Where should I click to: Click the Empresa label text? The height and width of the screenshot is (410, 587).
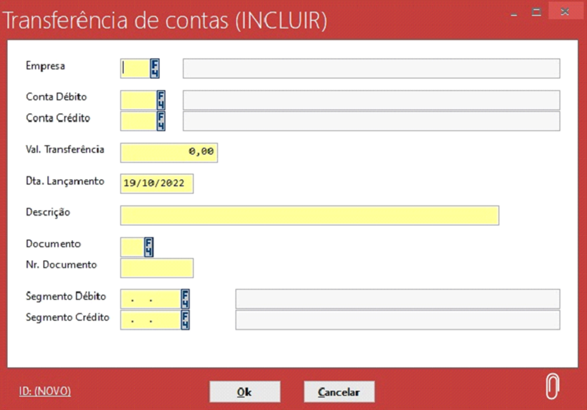pos(45,66)
